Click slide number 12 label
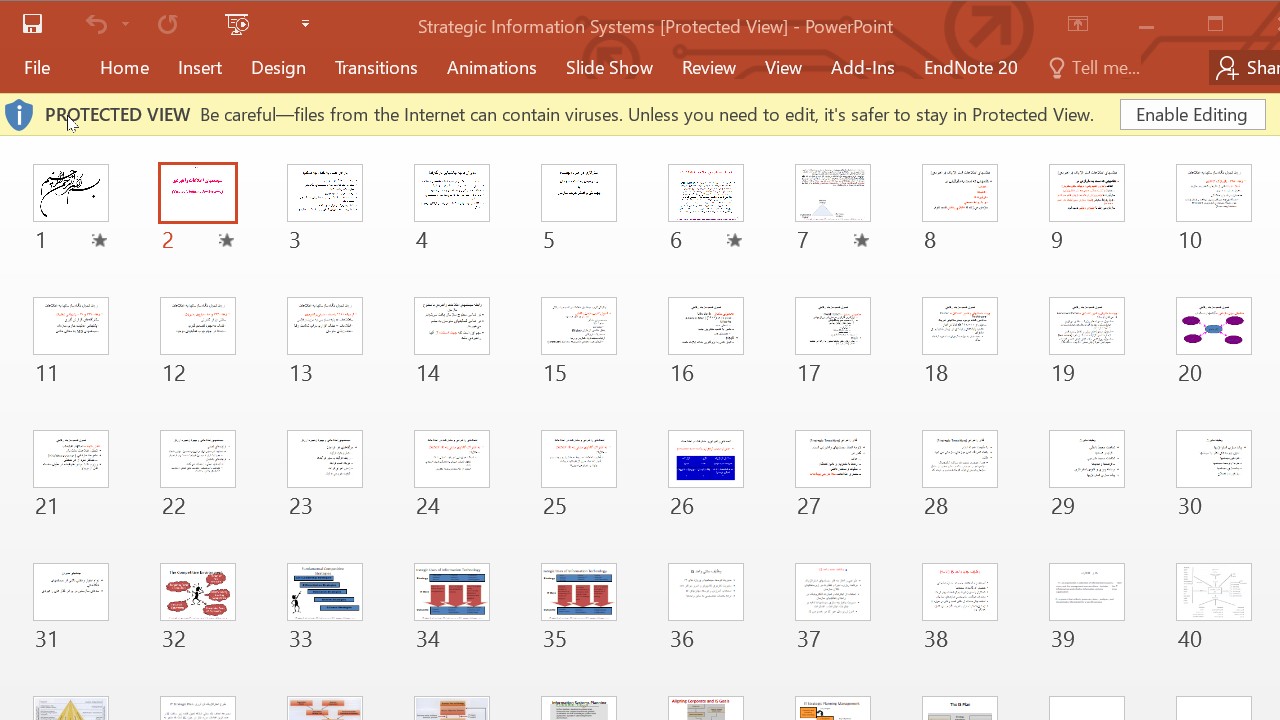The image size is (1280, 720). pyautogui.click(x=174, y=374)
